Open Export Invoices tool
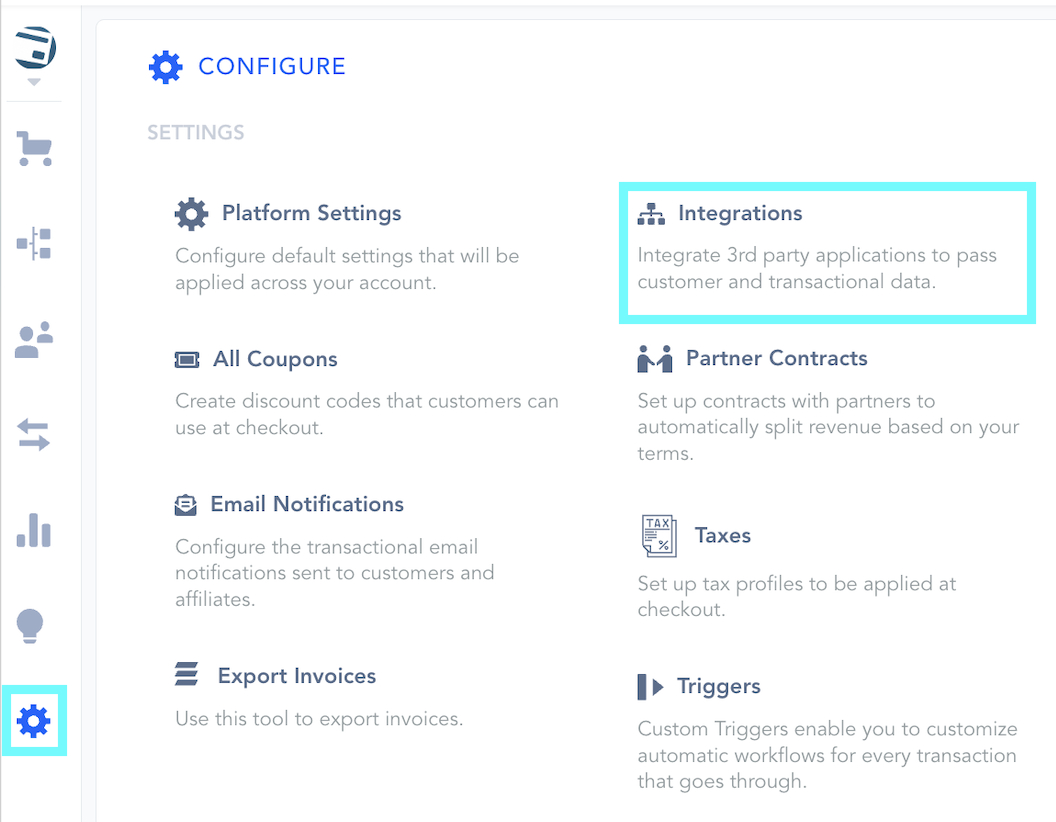Image resolution: width=1056 pixels, height=822 pixels. pos(297,676)
